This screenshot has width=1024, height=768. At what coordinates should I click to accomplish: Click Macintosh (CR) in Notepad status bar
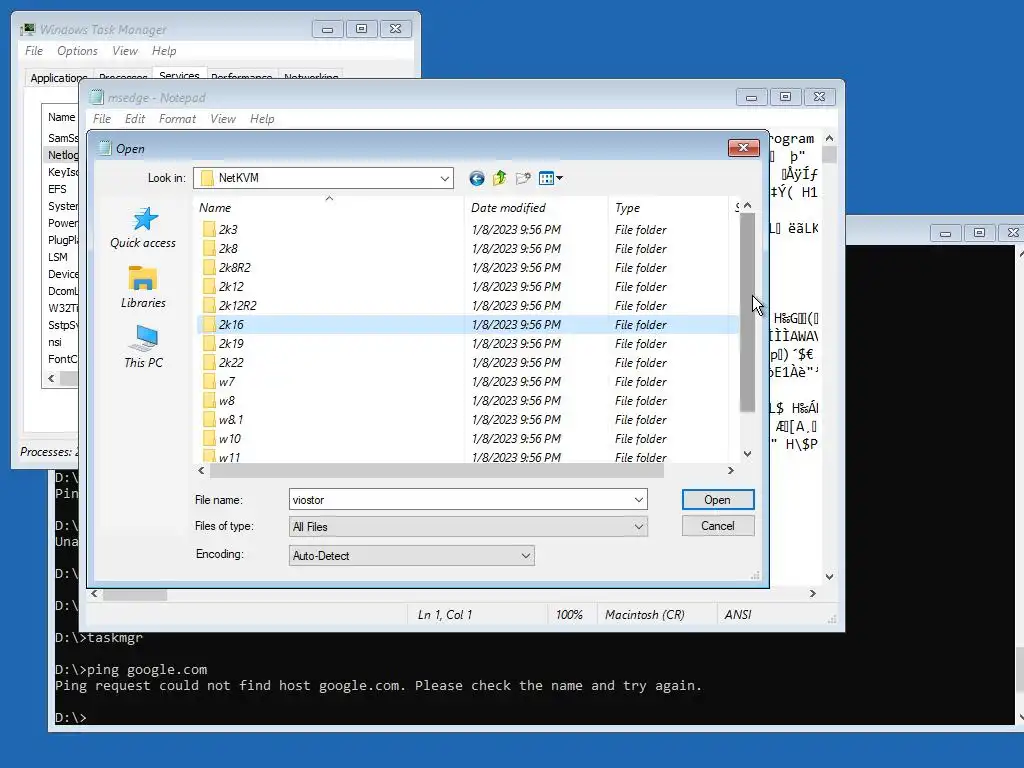point(645,615)
